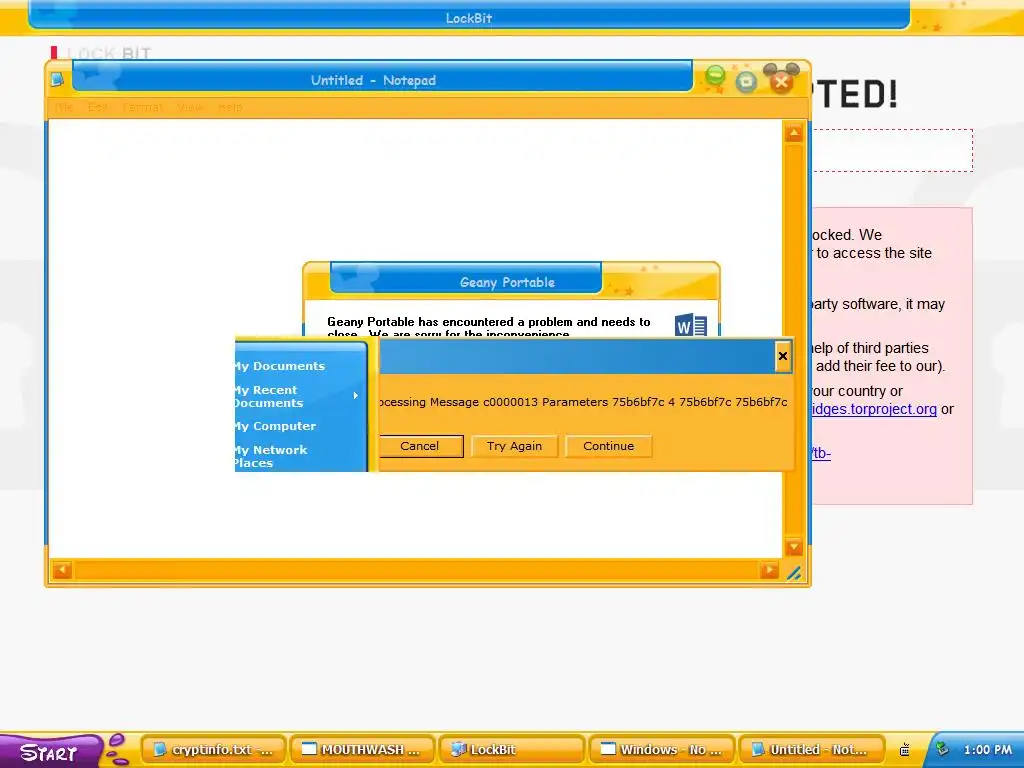This screenshot has height=768, width=1024.
Task: Click Try Again in the error dialog
Action: pos(514,446)
